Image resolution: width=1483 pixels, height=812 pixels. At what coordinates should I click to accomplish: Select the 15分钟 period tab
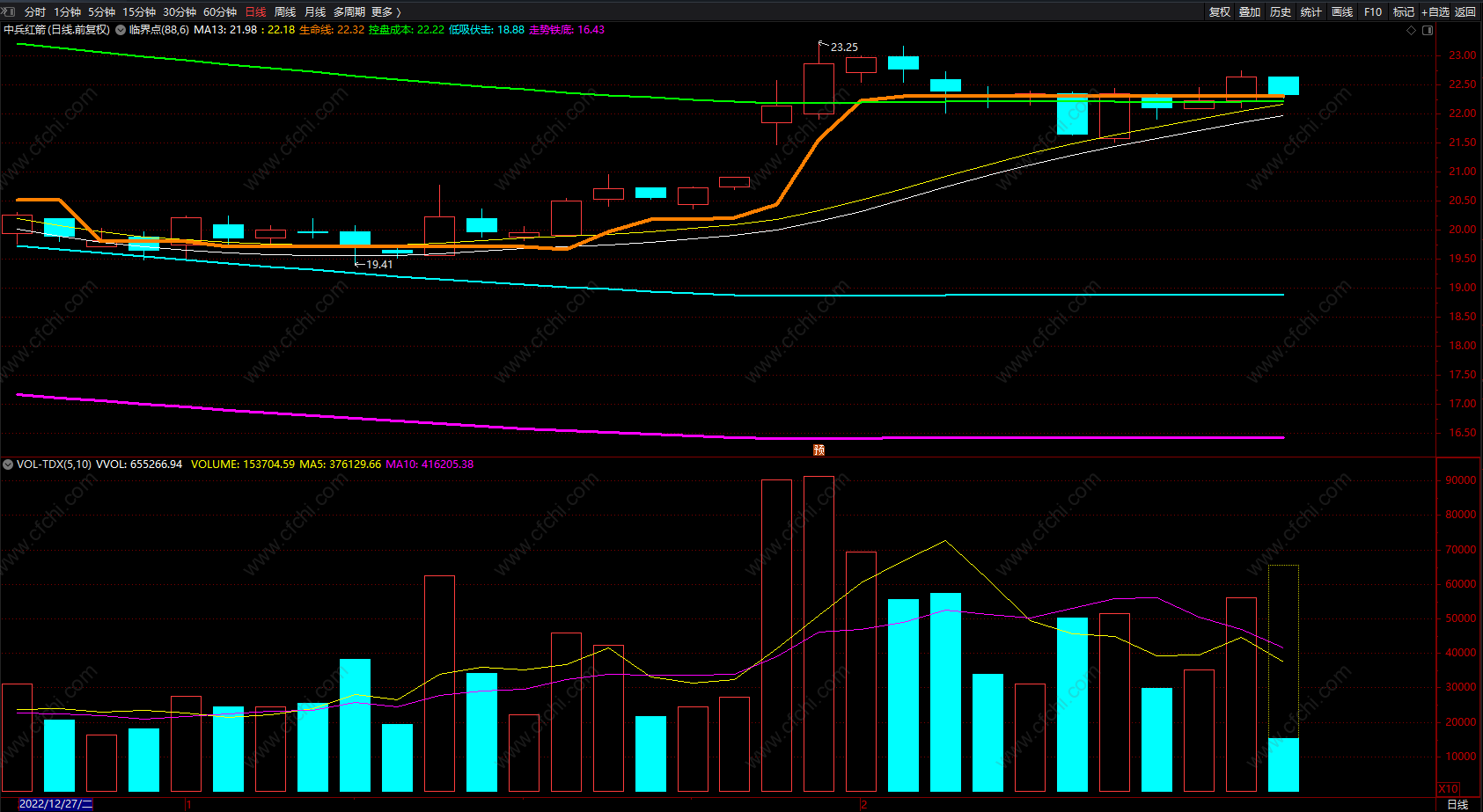[139, 12]
